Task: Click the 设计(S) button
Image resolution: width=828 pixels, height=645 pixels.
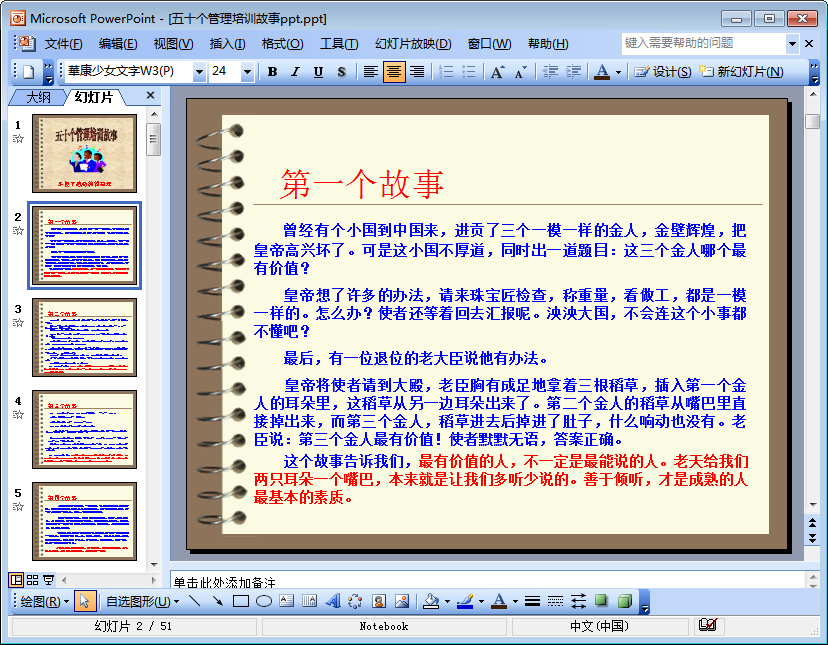Action: point(663,72)
